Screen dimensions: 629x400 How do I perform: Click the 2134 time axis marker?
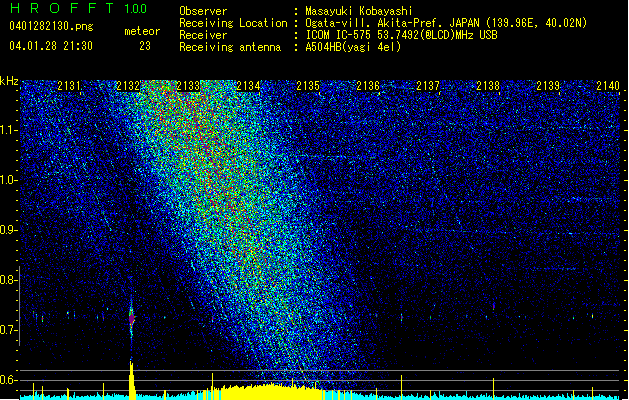pyautogui.click(x=248, y=85)
